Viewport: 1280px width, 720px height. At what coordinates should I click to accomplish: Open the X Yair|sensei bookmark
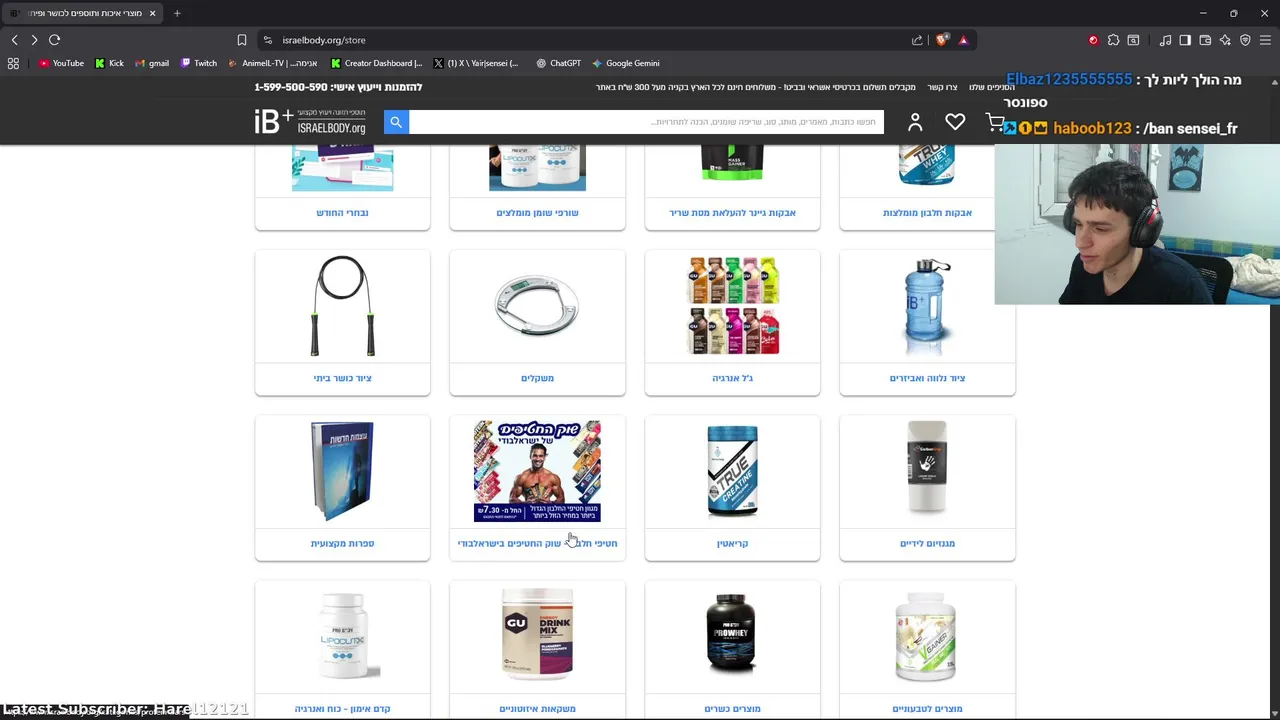point(476,63)
